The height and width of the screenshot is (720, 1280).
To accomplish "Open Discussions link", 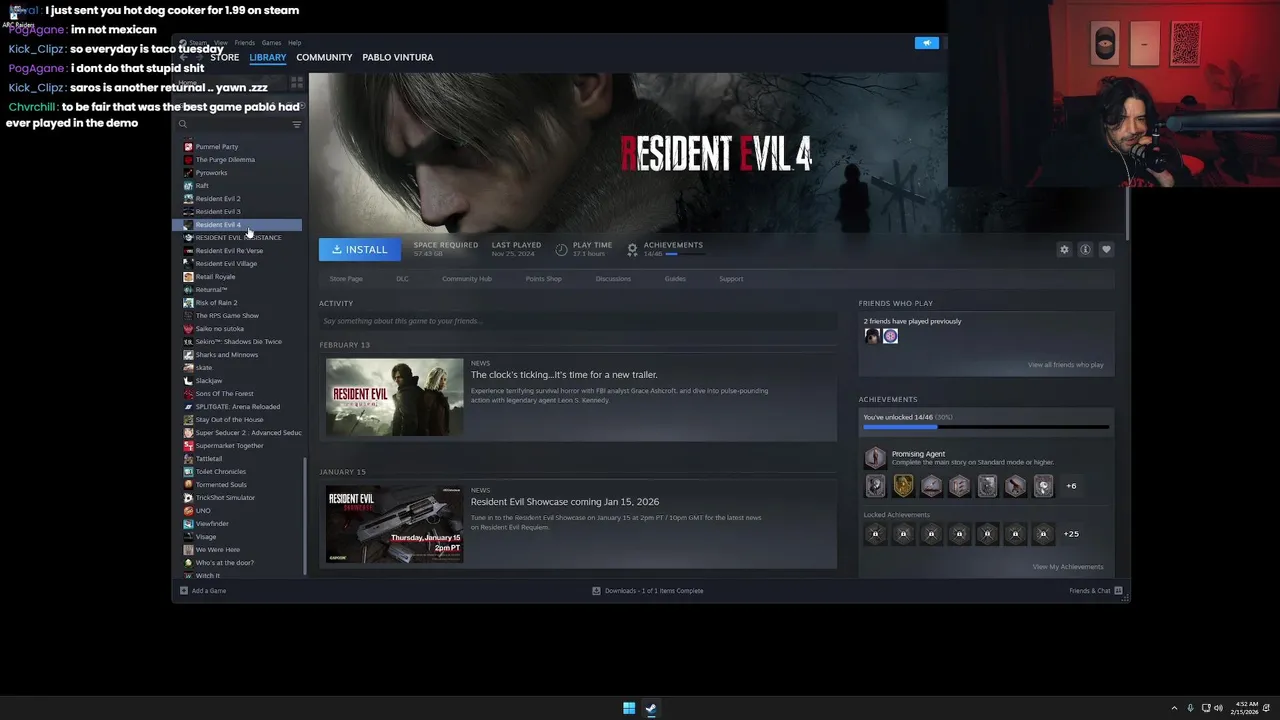I will [613, 279].
